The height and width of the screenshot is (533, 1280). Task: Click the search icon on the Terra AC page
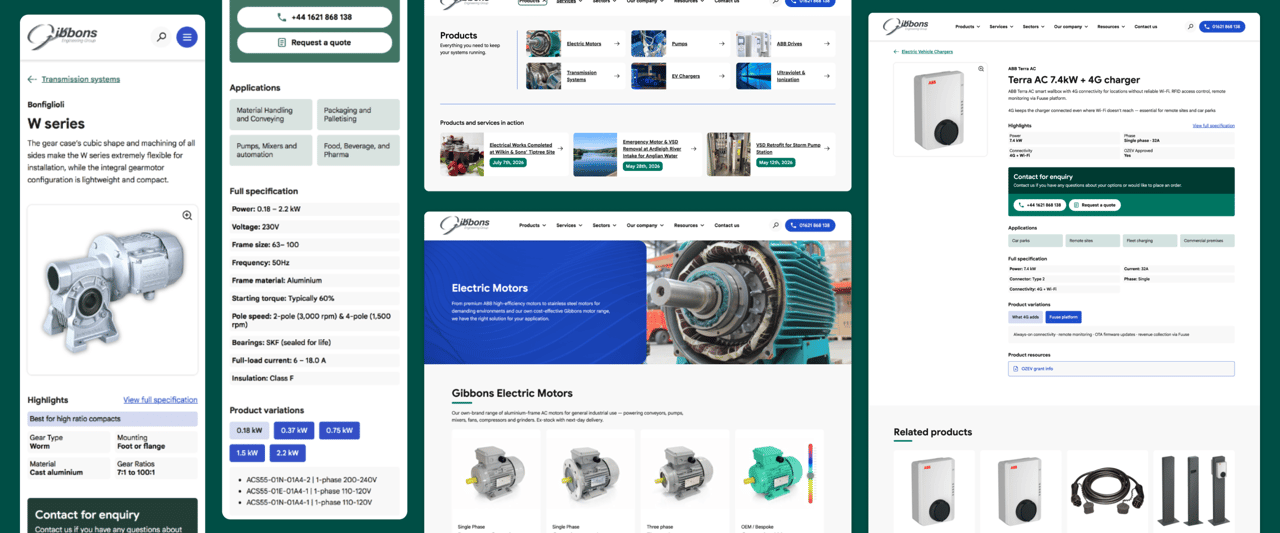tap(1189, 26)
